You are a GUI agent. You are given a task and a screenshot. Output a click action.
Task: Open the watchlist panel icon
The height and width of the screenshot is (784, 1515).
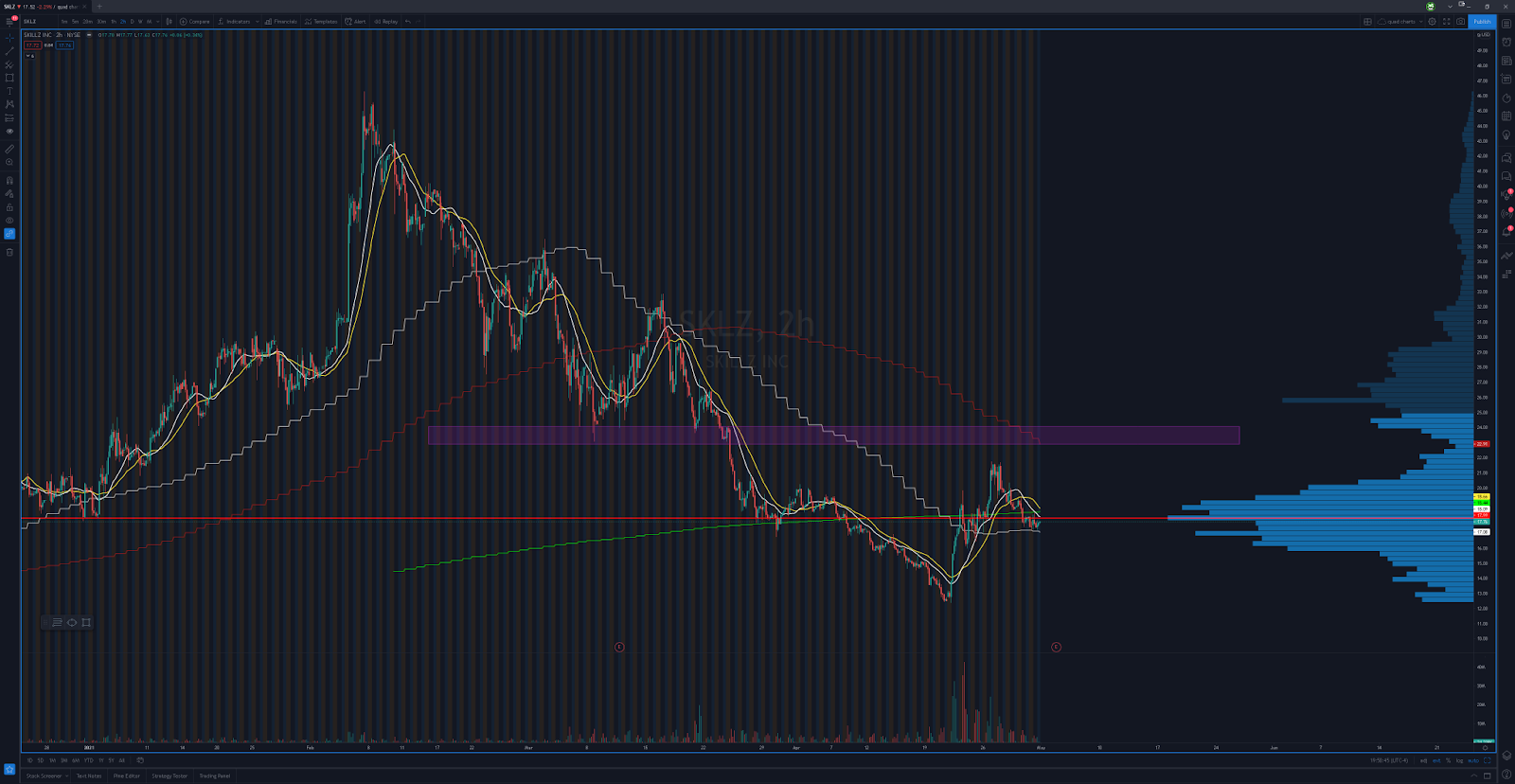(x=1506, y=24)
